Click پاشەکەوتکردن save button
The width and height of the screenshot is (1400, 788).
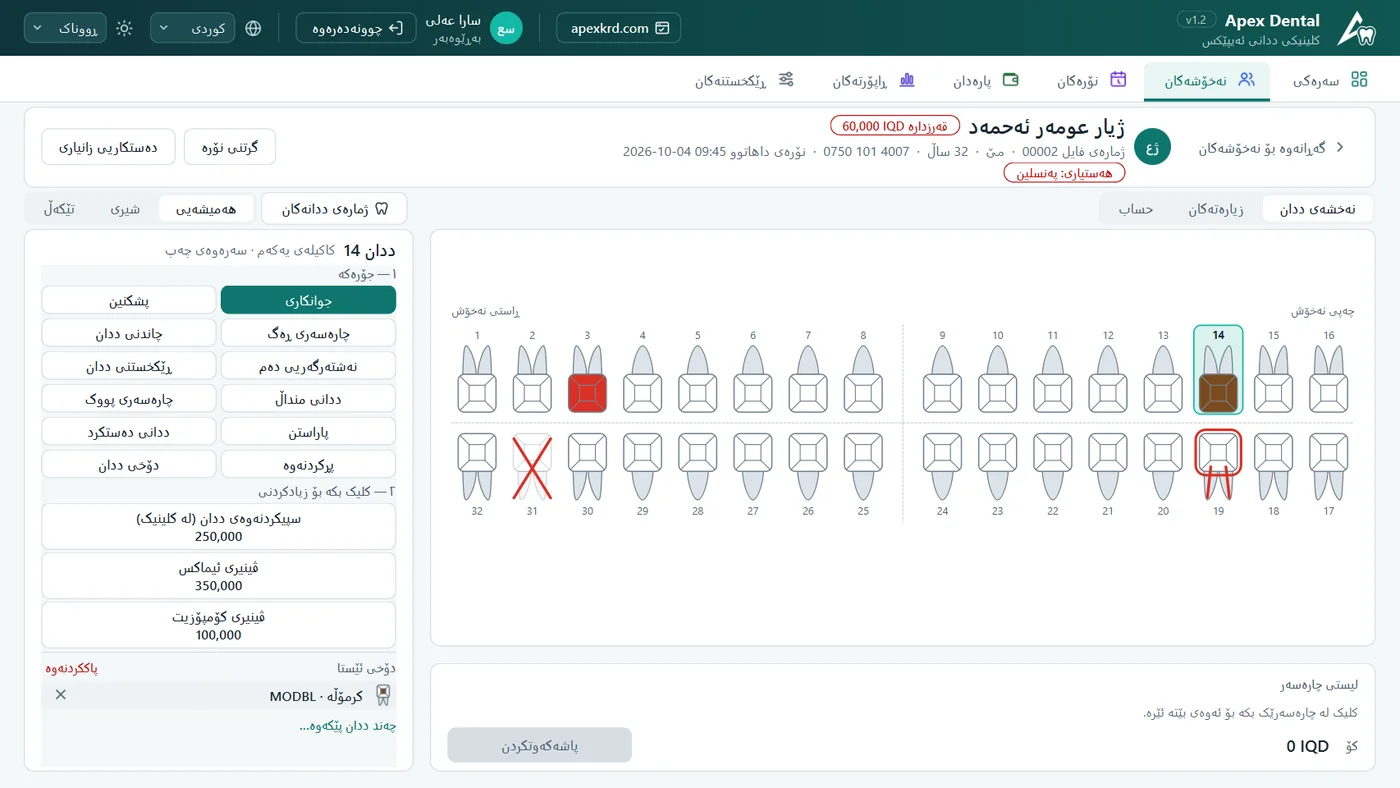click(x=540, y=746)
